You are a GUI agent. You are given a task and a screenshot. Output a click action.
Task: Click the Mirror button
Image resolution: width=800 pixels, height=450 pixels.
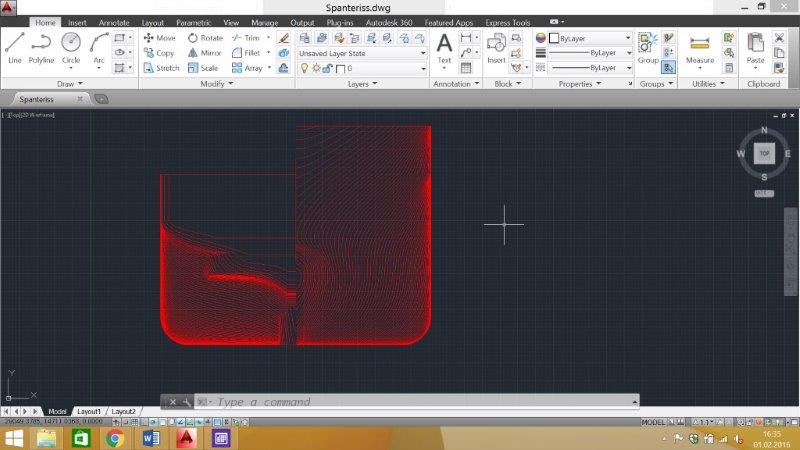pyautogui.click(x=204, y=53)
